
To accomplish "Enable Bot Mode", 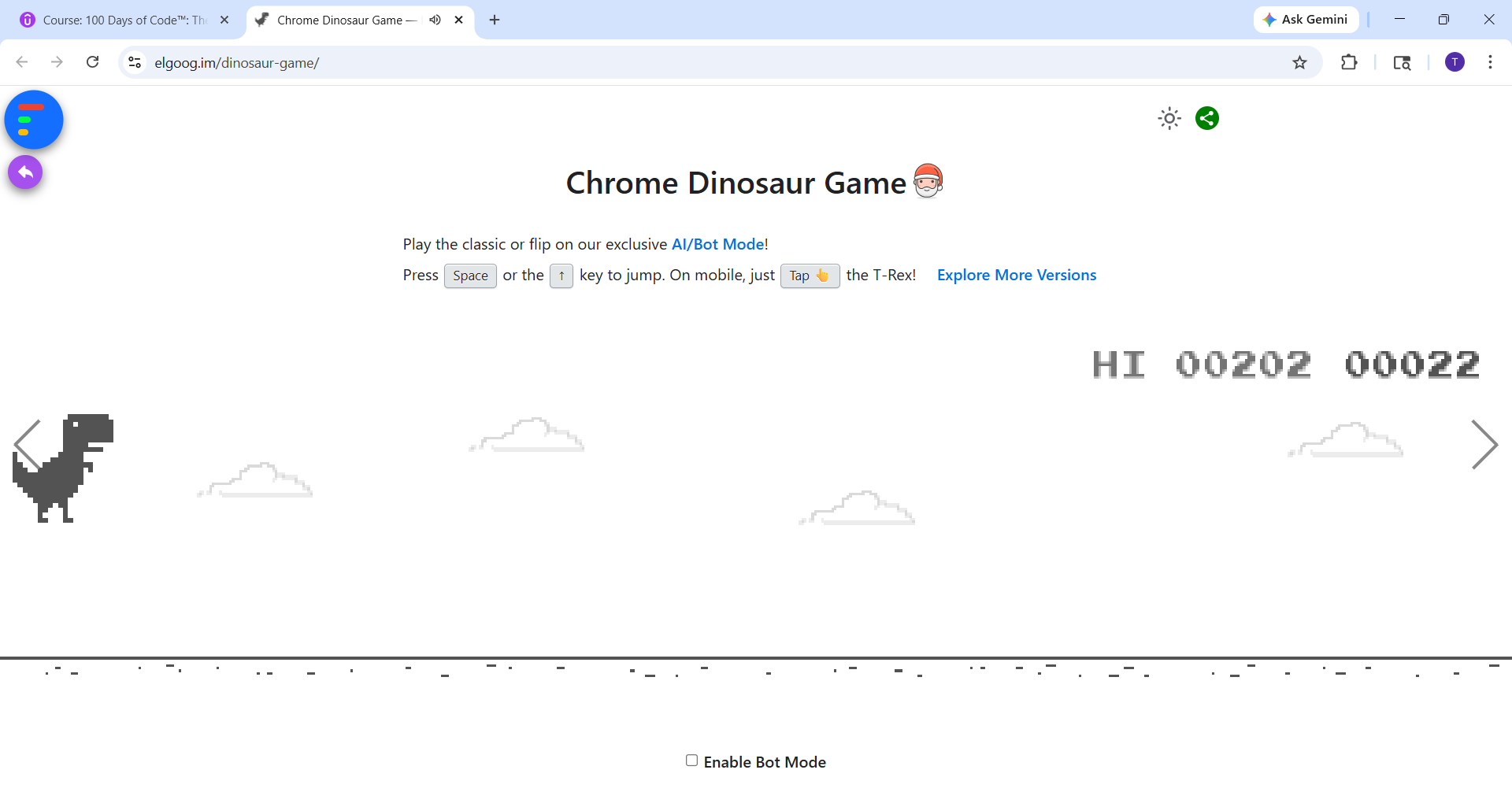I will tap(692, 760).
